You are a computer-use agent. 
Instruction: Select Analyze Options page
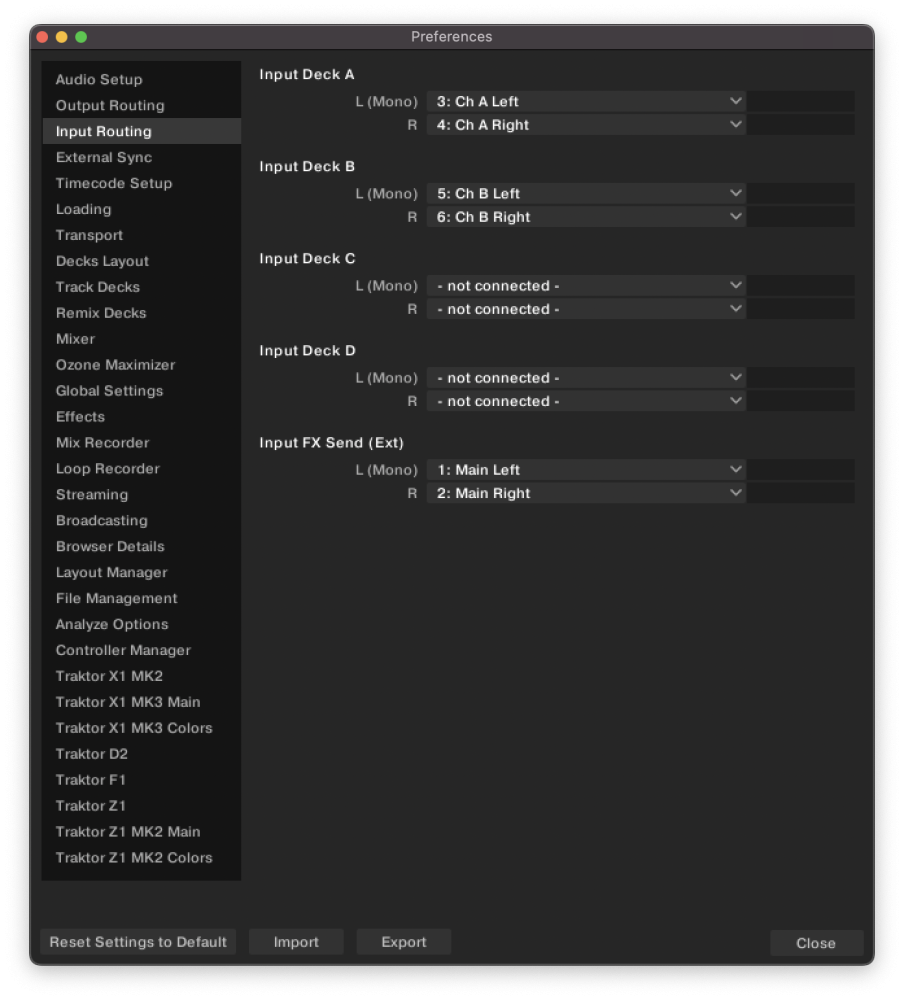pos(142,624)
